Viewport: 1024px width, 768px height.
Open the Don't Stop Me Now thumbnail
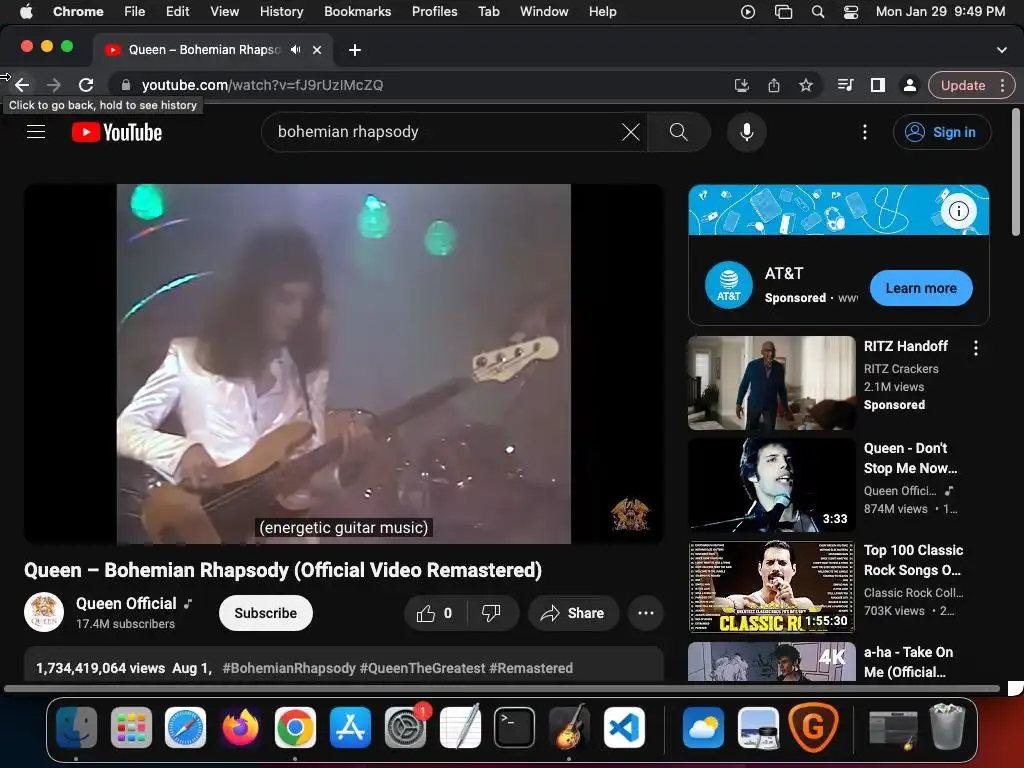tap(771, 485)
